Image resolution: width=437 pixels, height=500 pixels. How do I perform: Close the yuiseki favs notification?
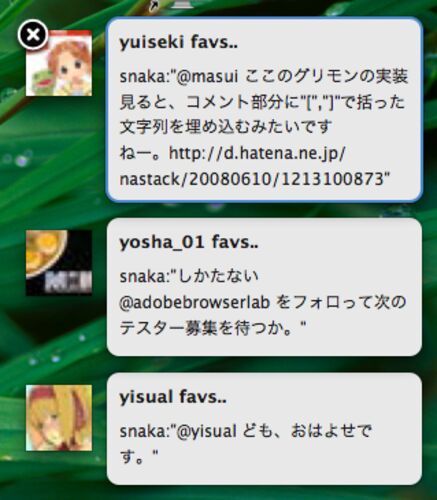33,35
